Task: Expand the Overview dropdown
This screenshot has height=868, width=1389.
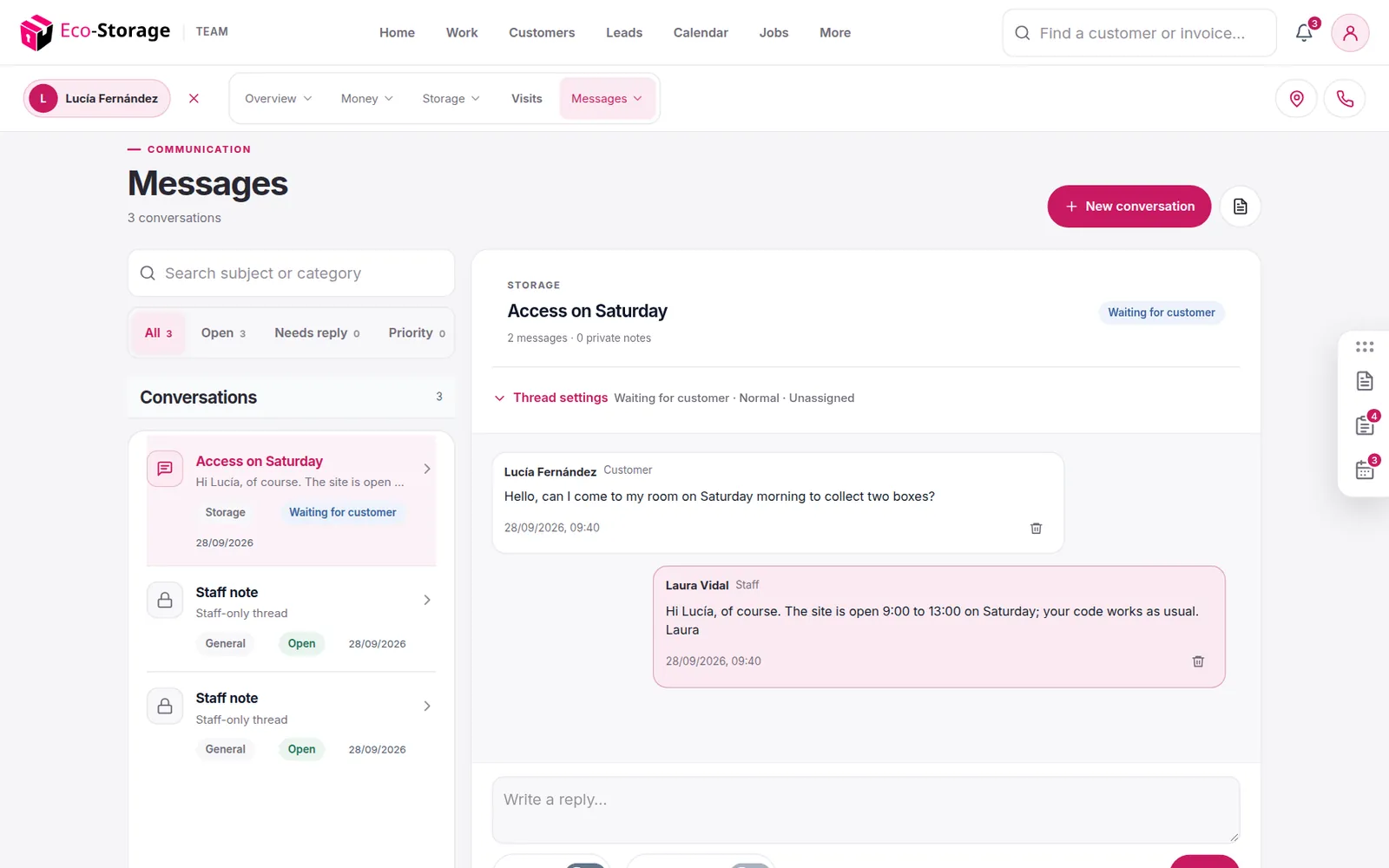Action: [278, 99]
